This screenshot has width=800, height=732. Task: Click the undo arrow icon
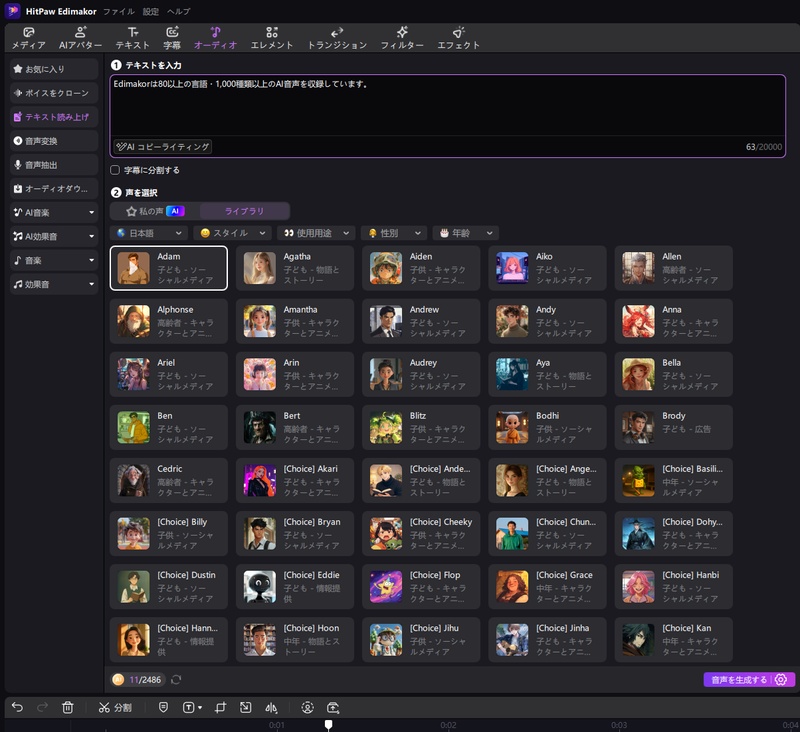coord(17,707)
